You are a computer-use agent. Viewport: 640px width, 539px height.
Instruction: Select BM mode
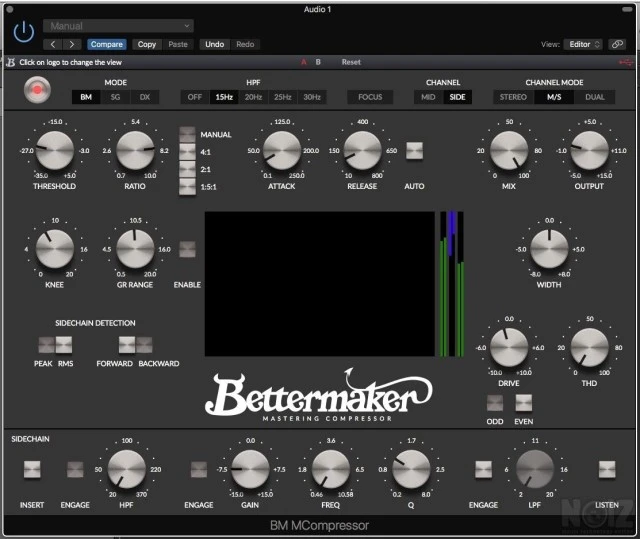[x=86, y=97]
